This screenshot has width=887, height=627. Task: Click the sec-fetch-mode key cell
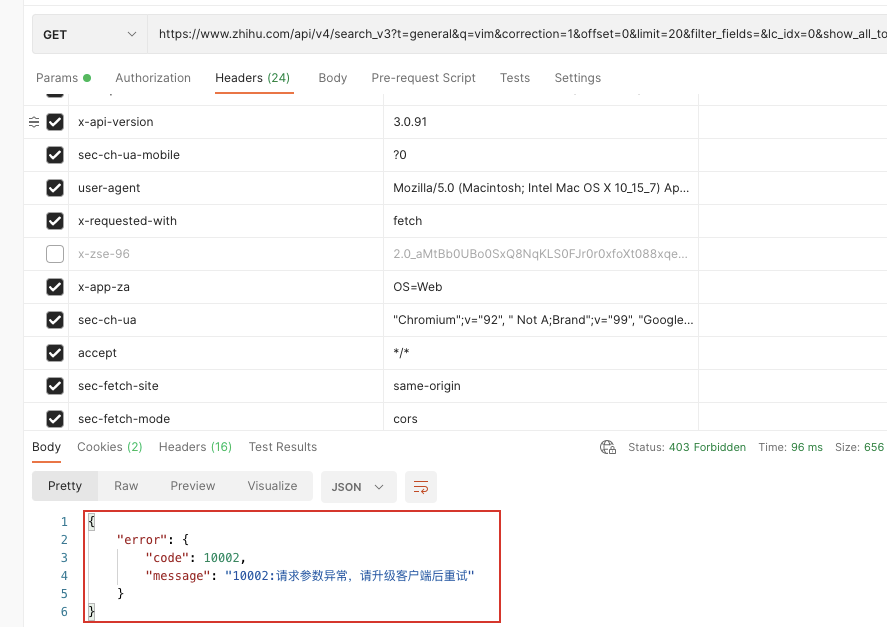point(226,418)
